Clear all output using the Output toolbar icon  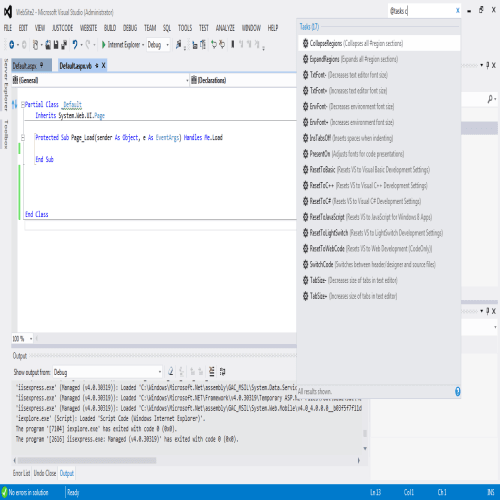211,371
